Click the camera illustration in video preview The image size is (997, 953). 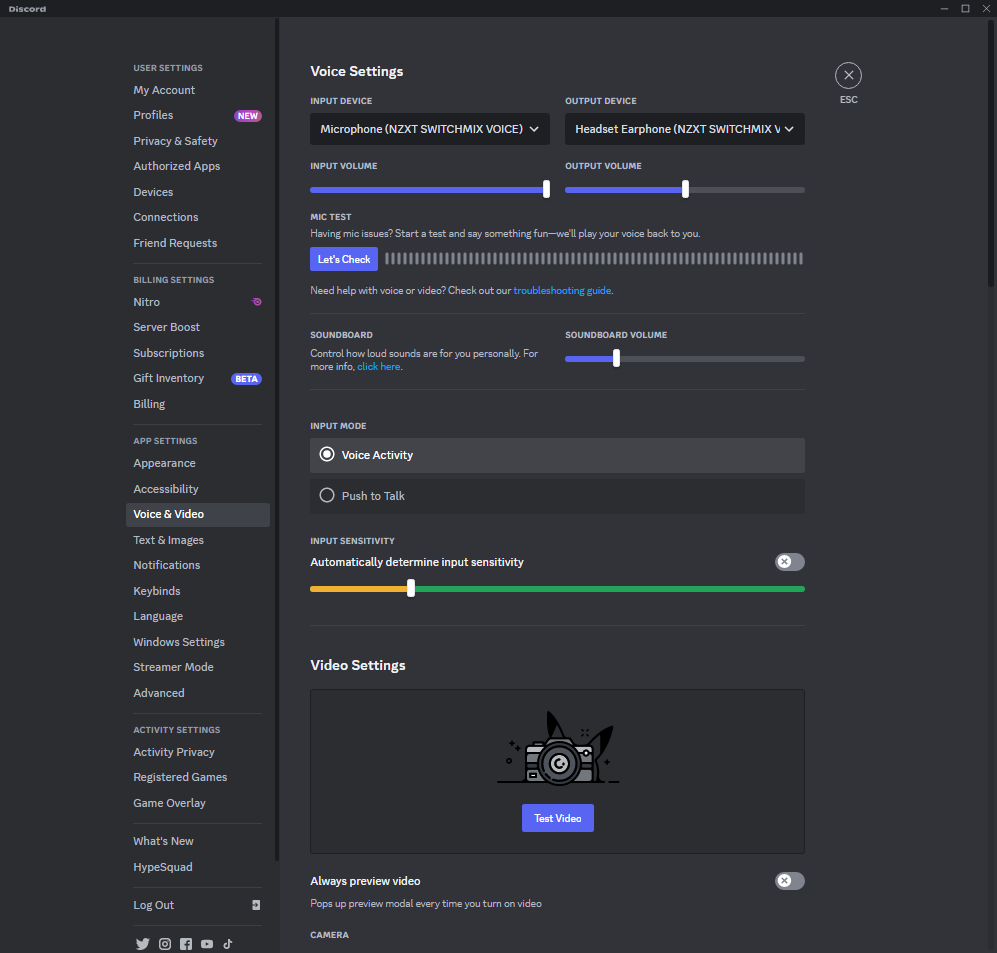tap(558, 748)
